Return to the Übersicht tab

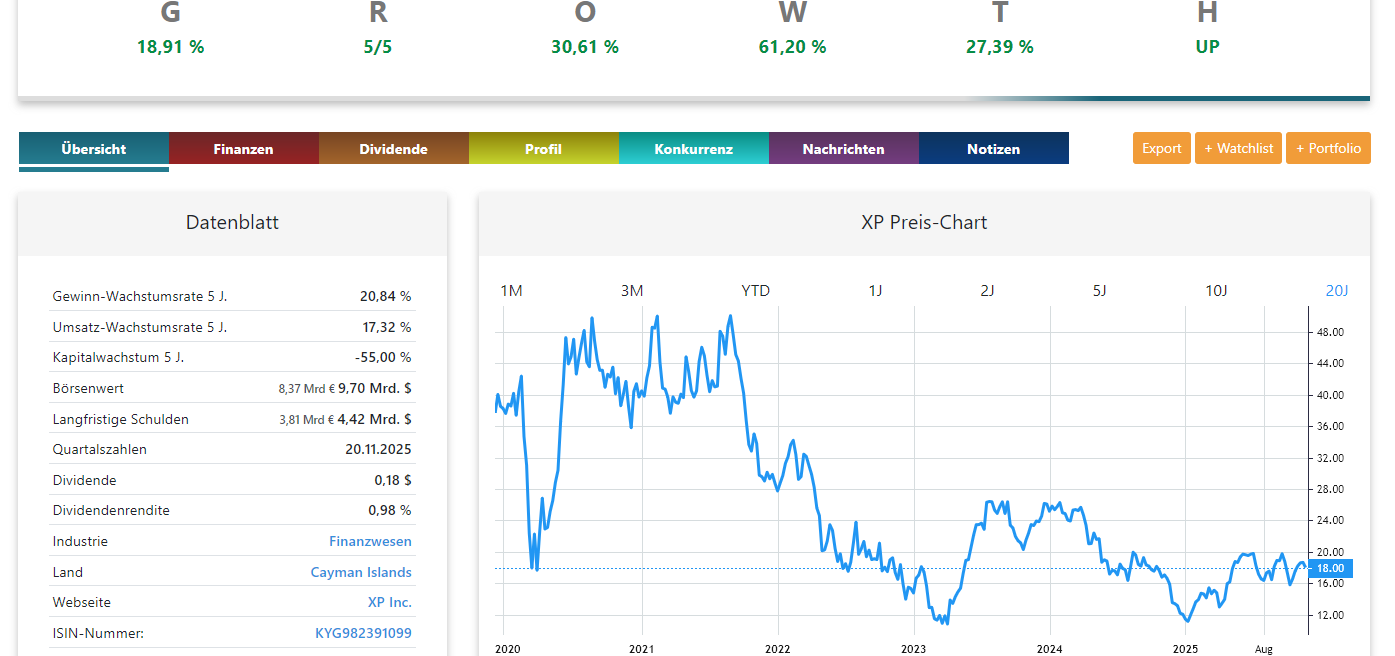point(93,148)
